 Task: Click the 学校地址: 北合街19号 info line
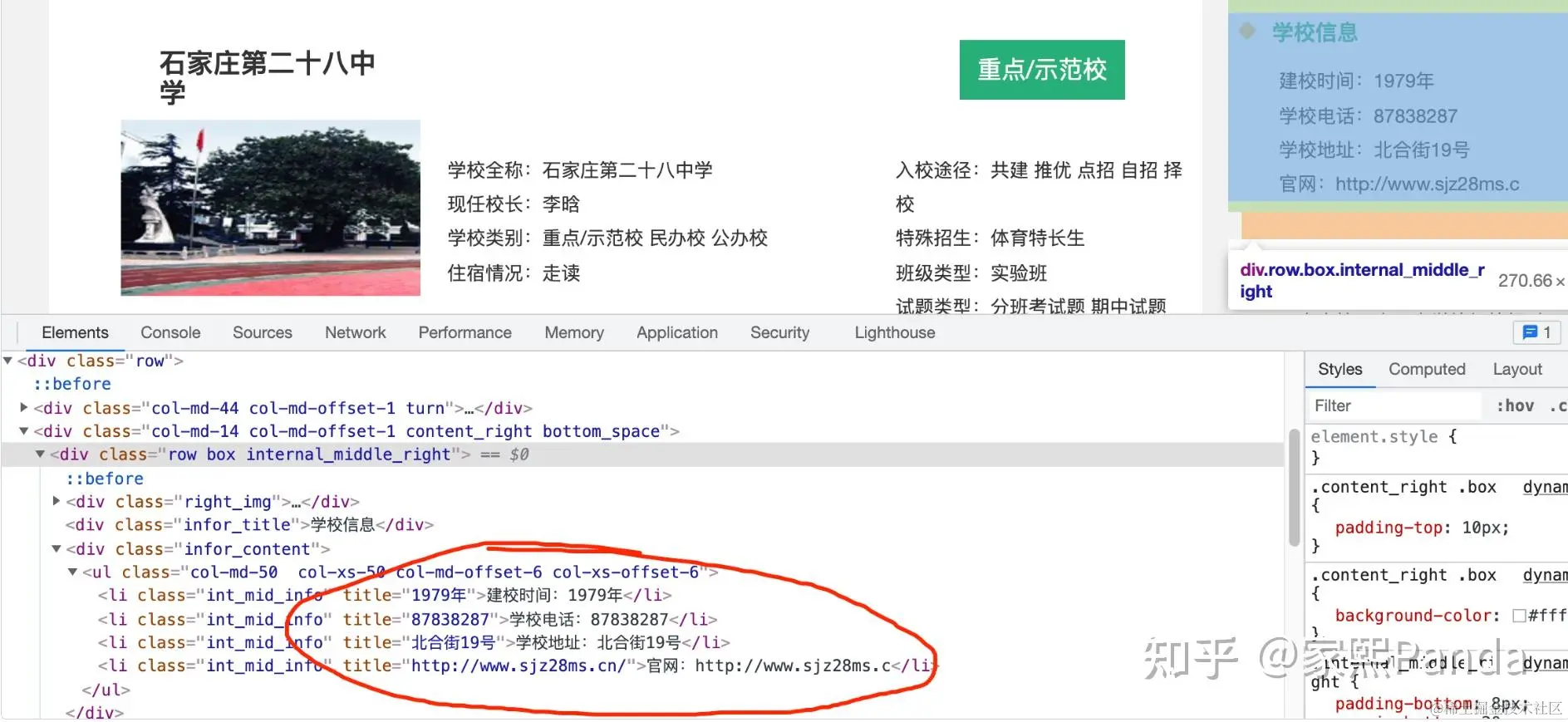pyautogui.click(x=1374, y=150)
